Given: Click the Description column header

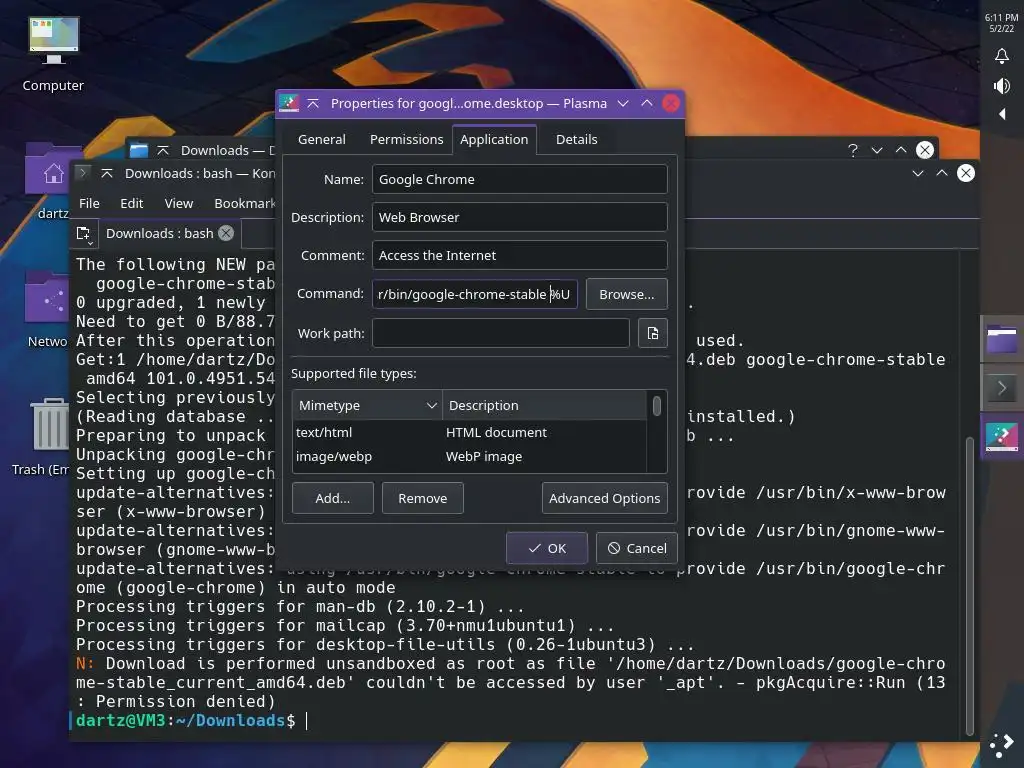Looking at the screenshot, I should pos(544,405).
